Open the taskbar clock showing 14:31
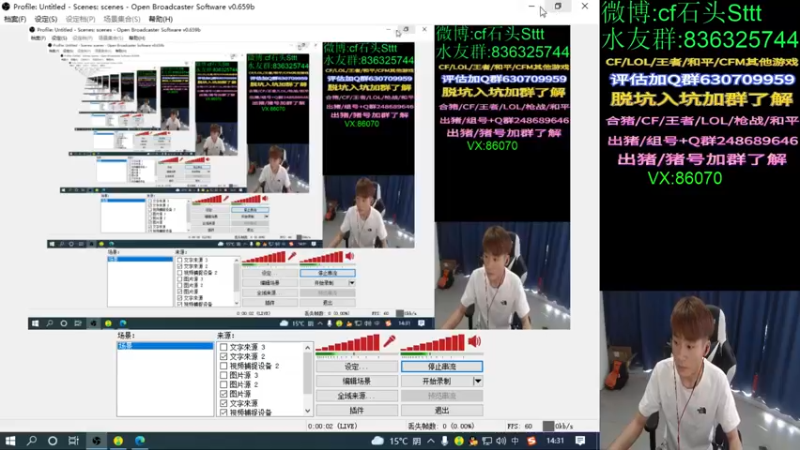The height and width of the screenshot is (450, 800). coord(555,441)
